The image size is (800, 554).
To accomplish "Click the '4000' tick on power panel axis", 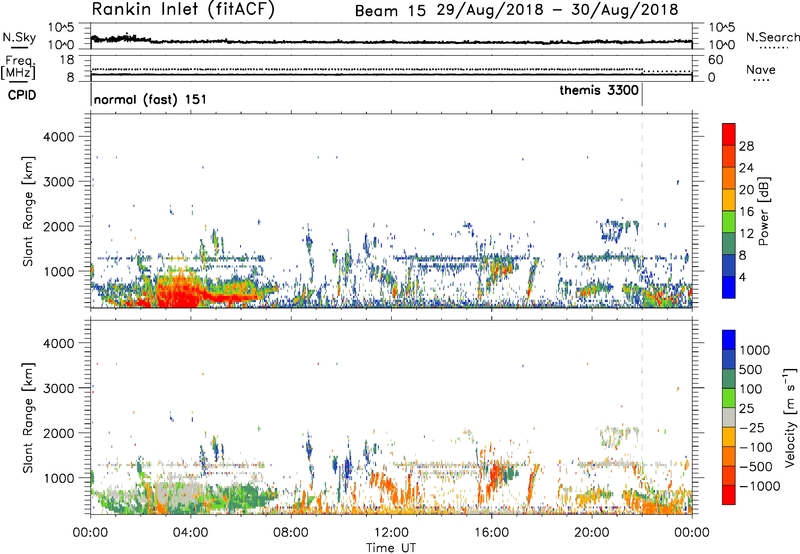I will [x=59, y=137].
